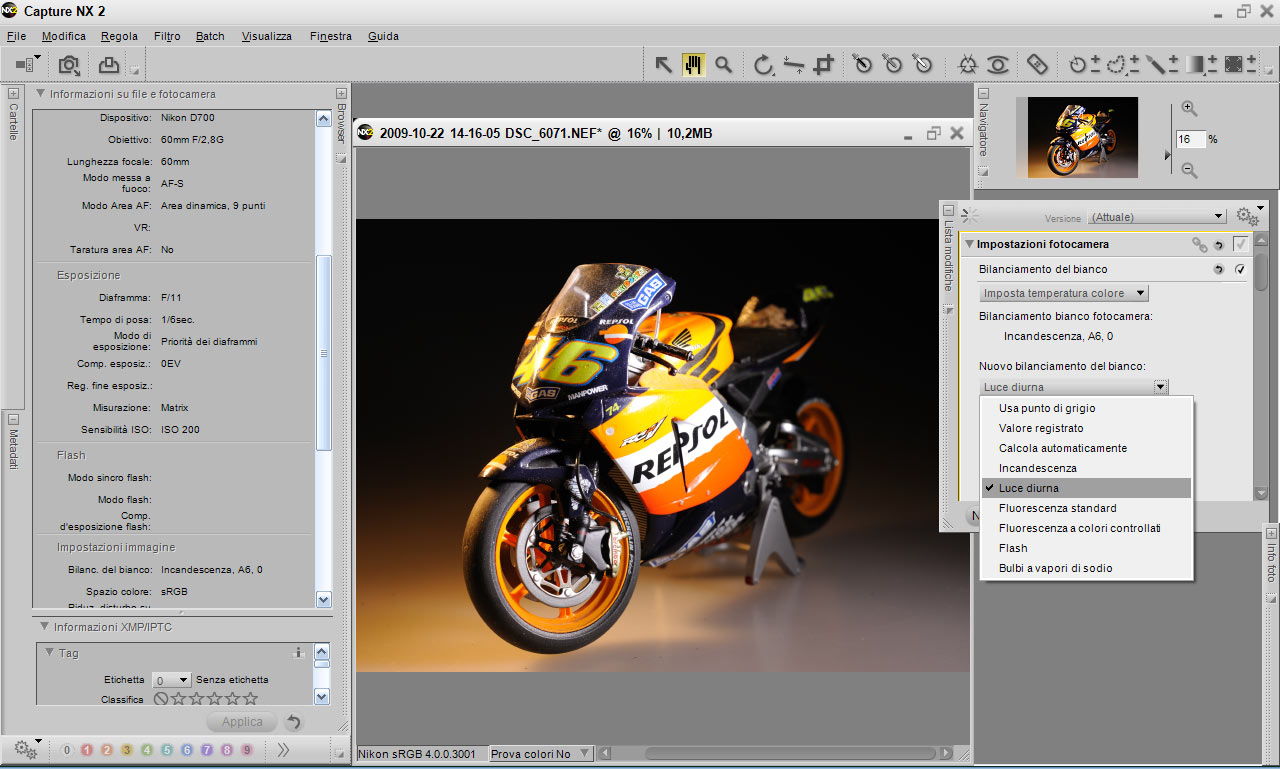This screenshot has height=769, width=1280.
Task: Select the Hand pan tool
Action: pos(693,65)
